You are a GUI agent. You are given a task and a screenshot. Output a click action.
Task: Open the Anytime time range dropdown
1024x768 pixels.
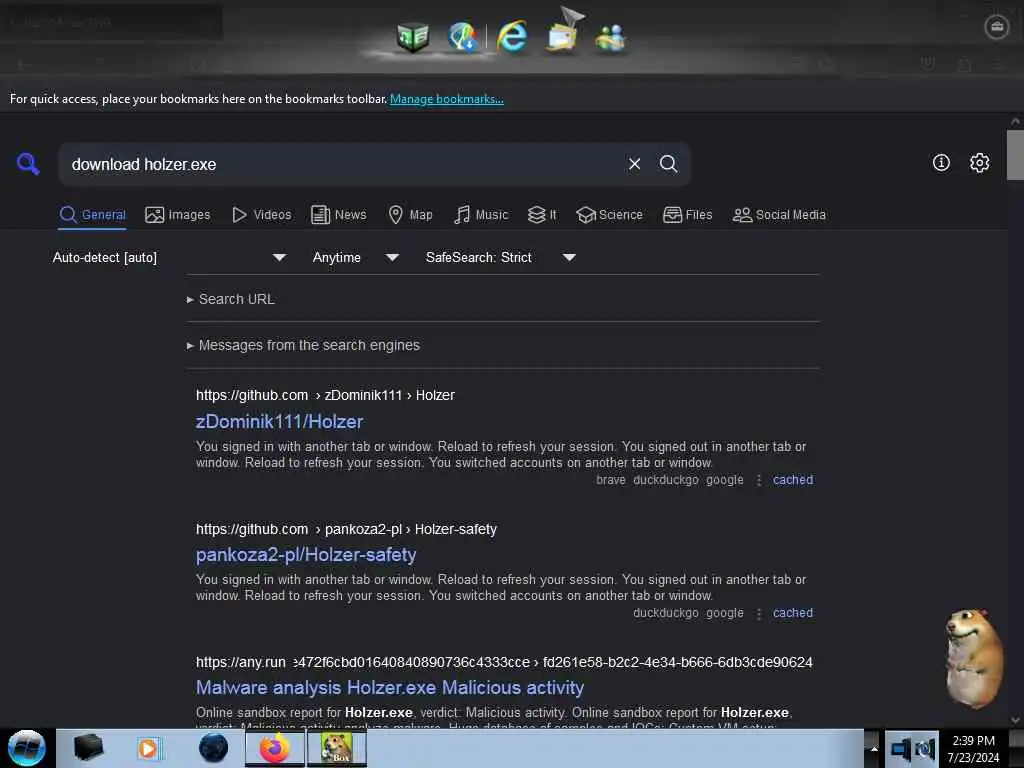pos(355,257)
